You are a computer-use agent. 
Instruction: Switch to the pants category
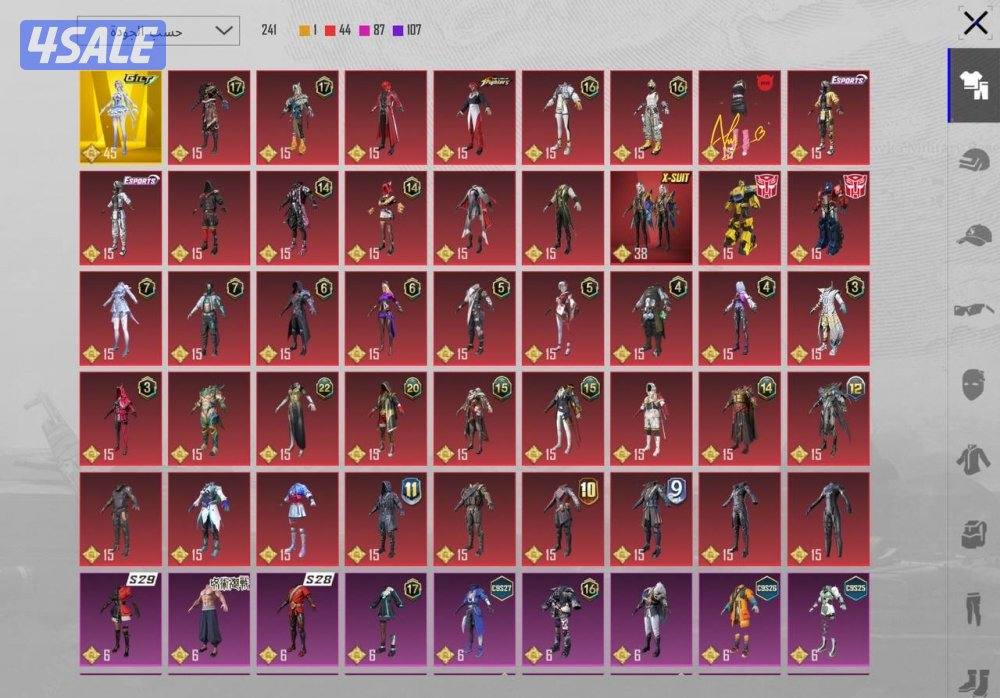point(974,607)
